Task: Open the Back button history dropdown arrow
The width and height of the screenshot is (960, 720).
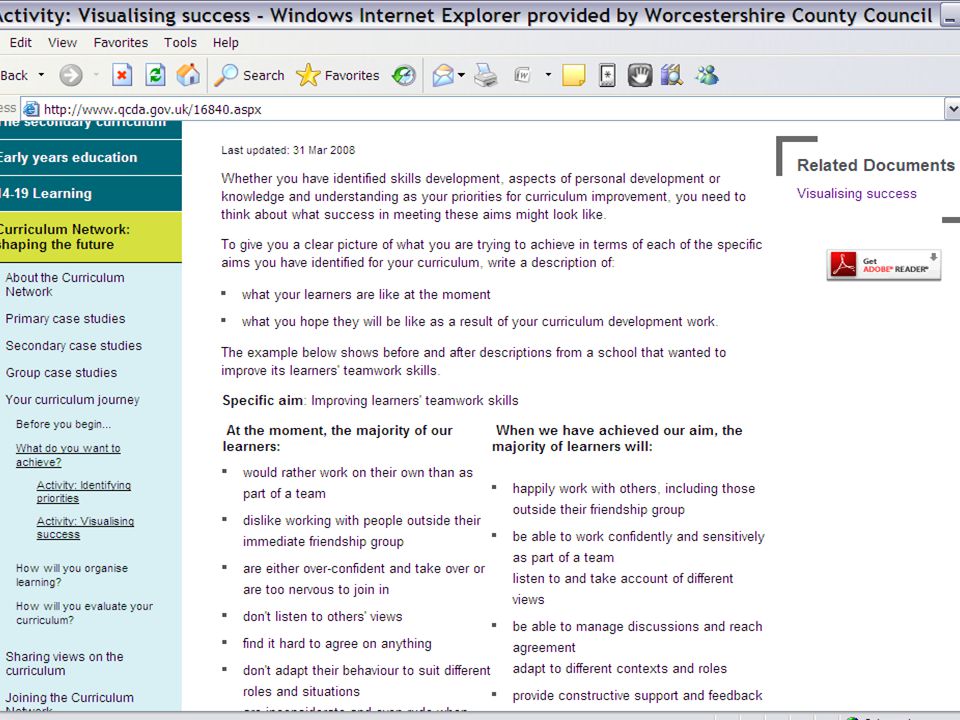Action: click(x=42, y=75)
